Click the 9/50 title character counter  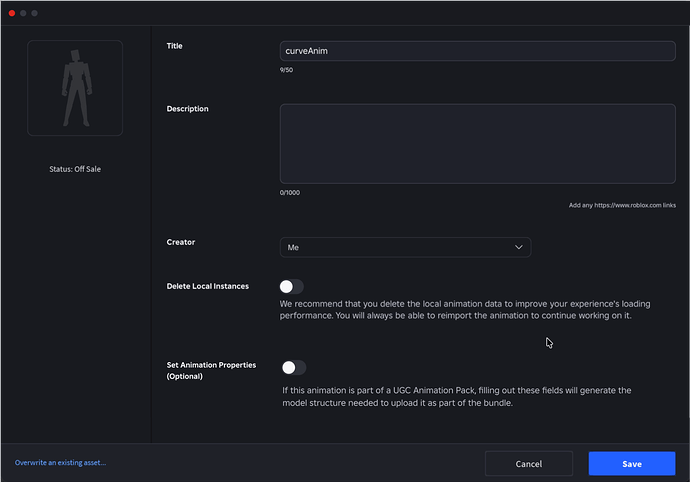(x=286, y=70)
